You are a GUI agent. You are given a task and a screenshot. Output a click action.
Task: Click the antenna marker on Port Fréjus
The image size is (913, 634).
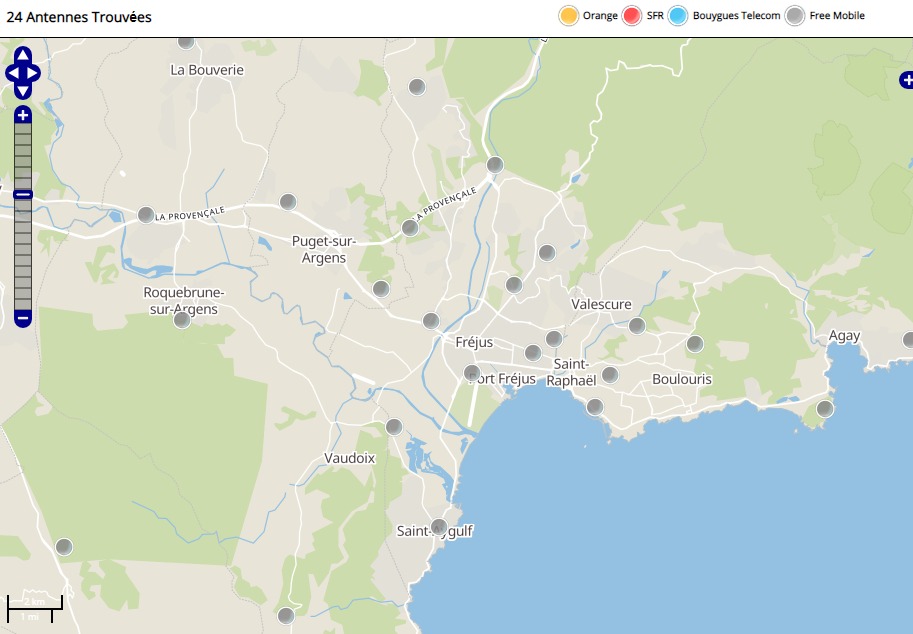472,373
